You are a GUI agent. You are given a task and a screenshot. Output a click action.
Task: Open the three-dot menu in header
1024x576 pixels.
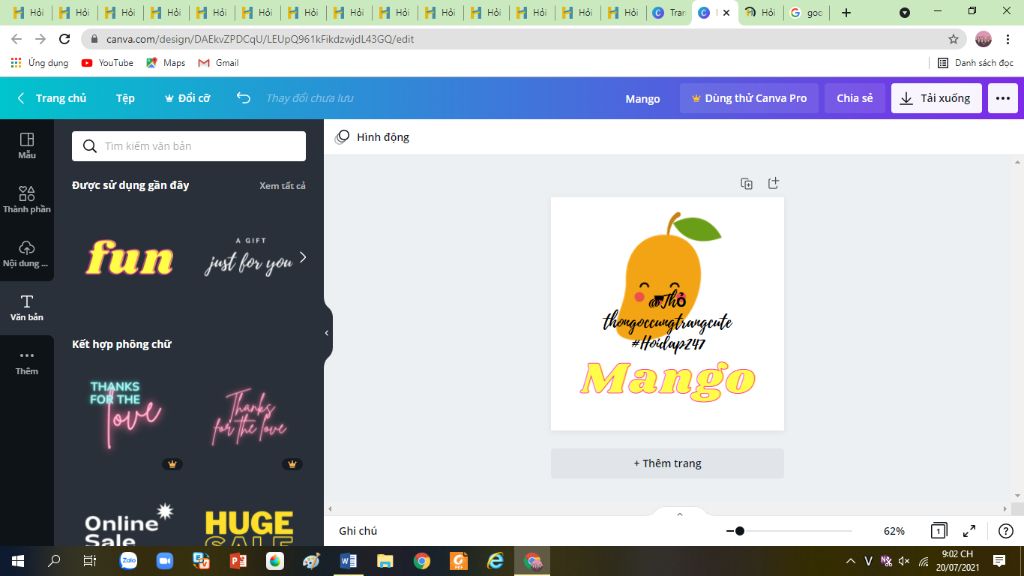click(x=1002, y=98)
